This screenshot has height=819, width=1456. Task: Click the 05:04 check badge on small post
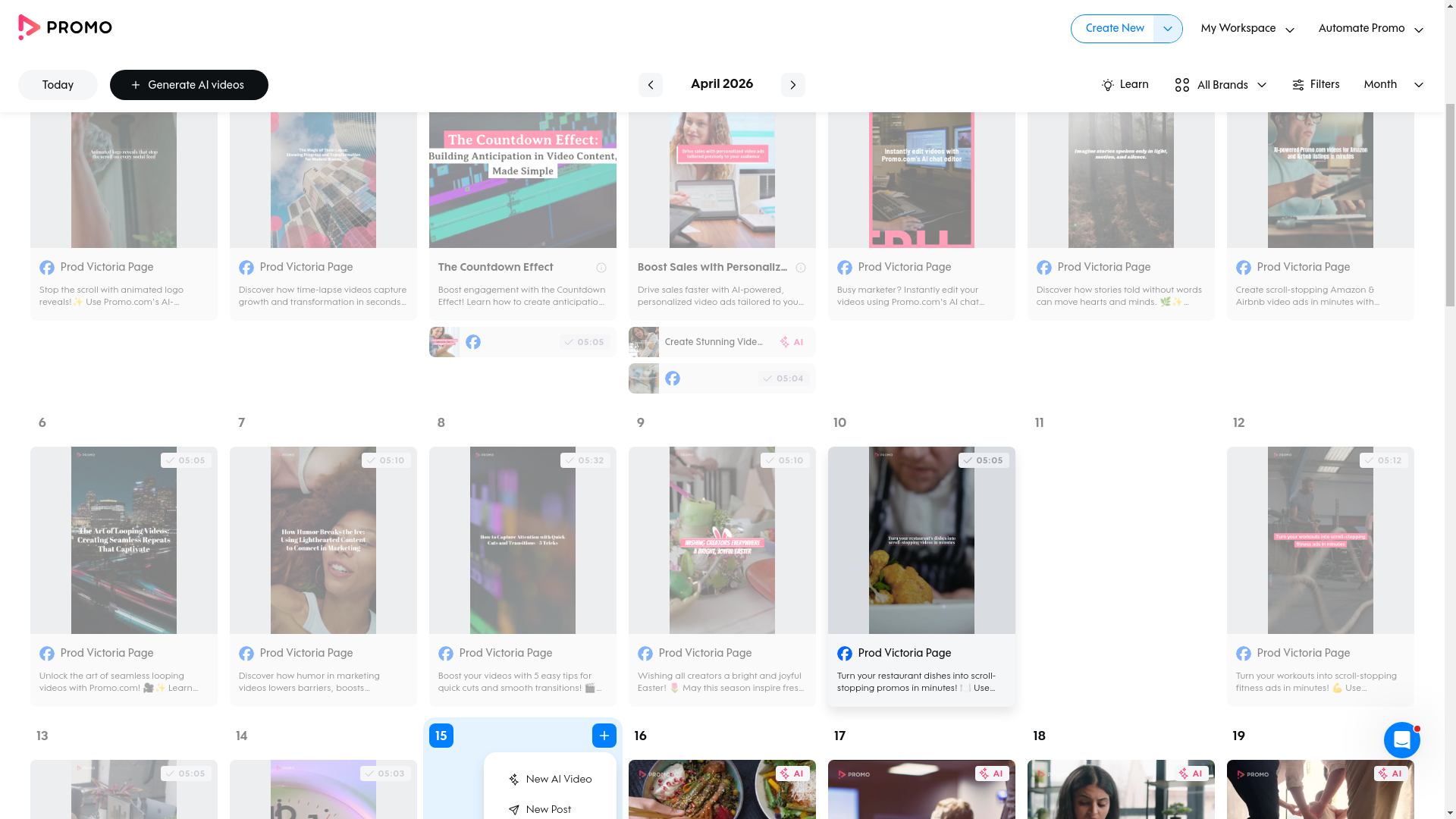pyautogui.click(x=783, y=378)
